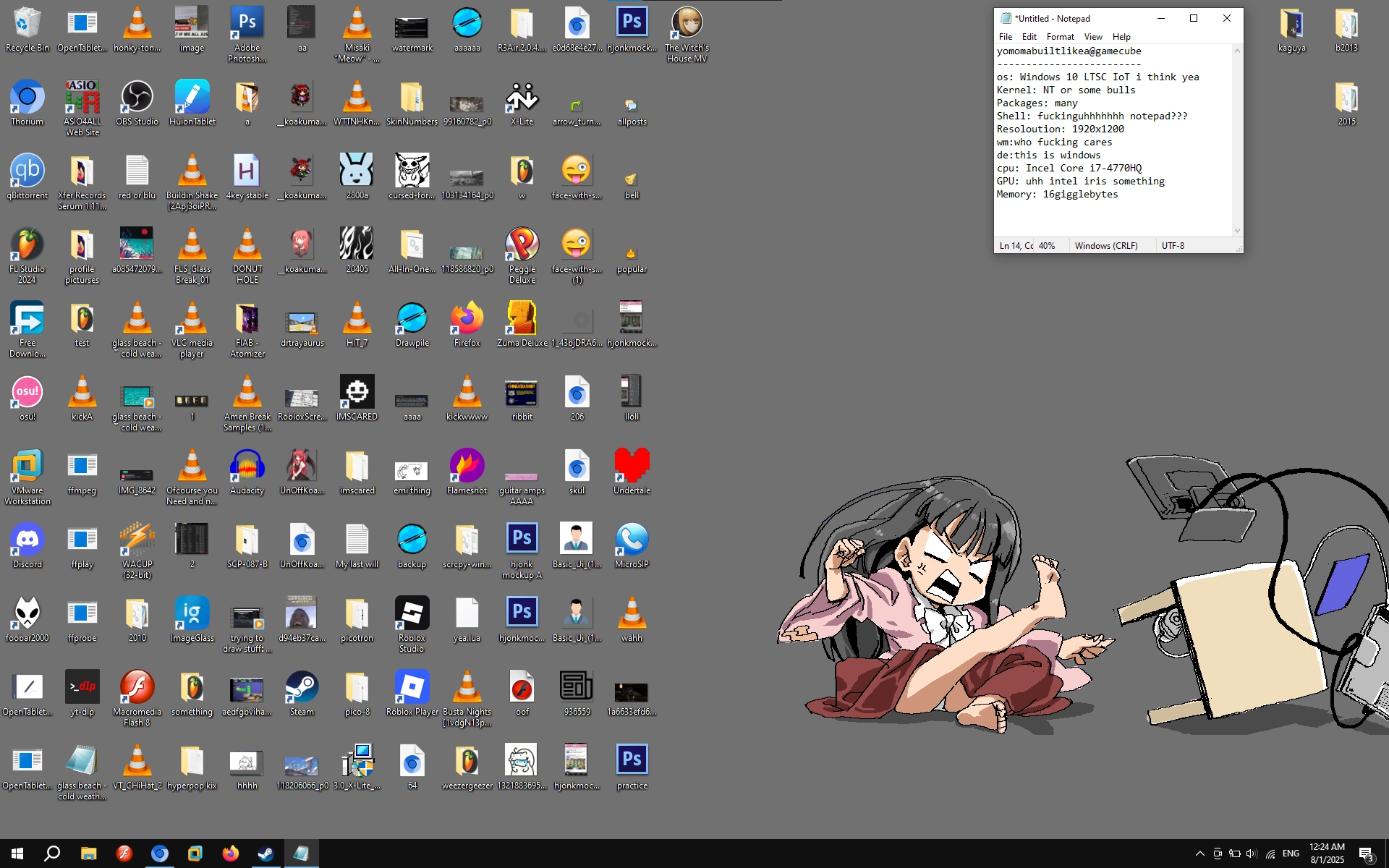Open the 'hjonk mockup A' Photoshop file

coord(522,551)
